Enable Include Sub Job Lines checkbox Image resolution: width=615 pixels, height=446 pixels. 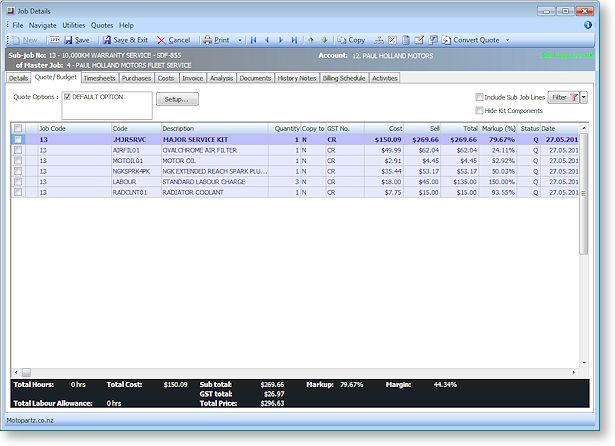coord(479,97)
